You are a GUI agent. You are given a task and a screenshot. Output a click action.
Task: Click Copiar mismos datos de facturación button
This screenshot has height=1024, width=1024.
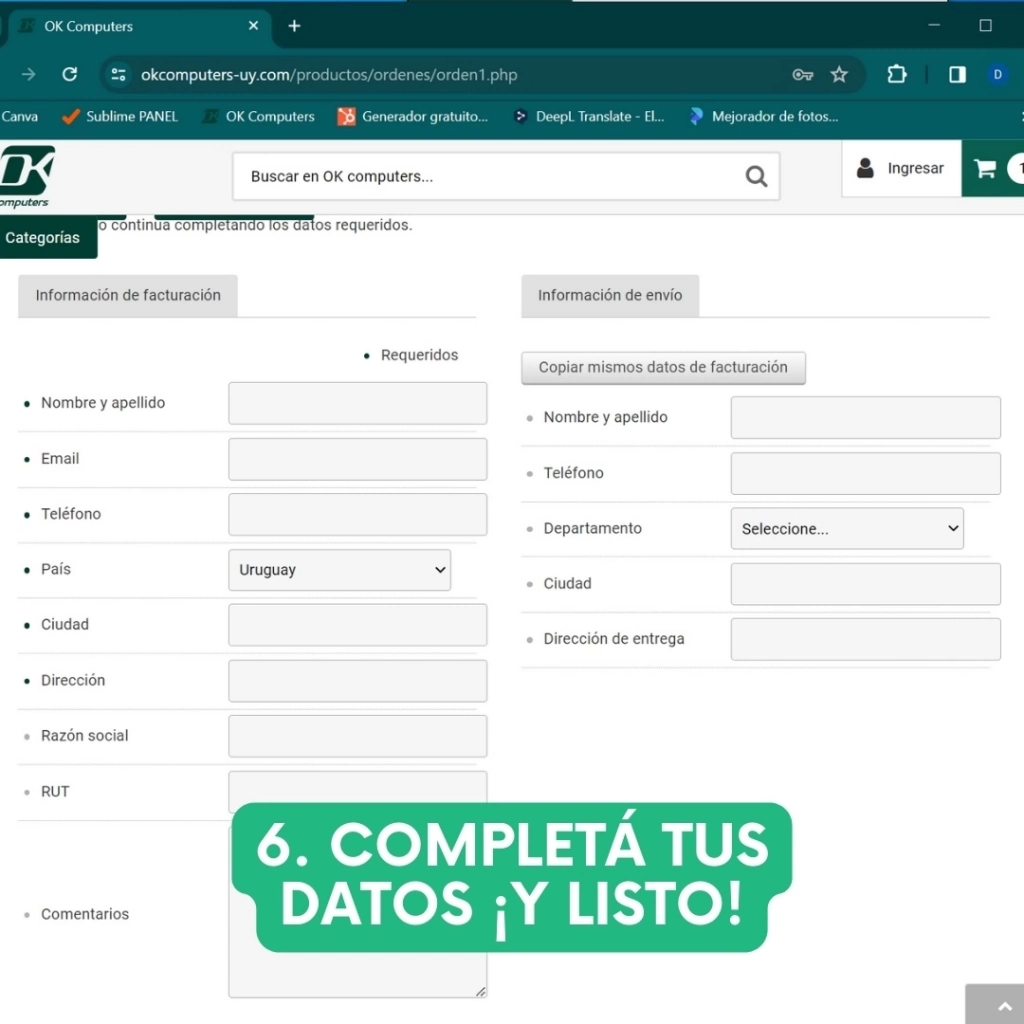tap(663, 368)
